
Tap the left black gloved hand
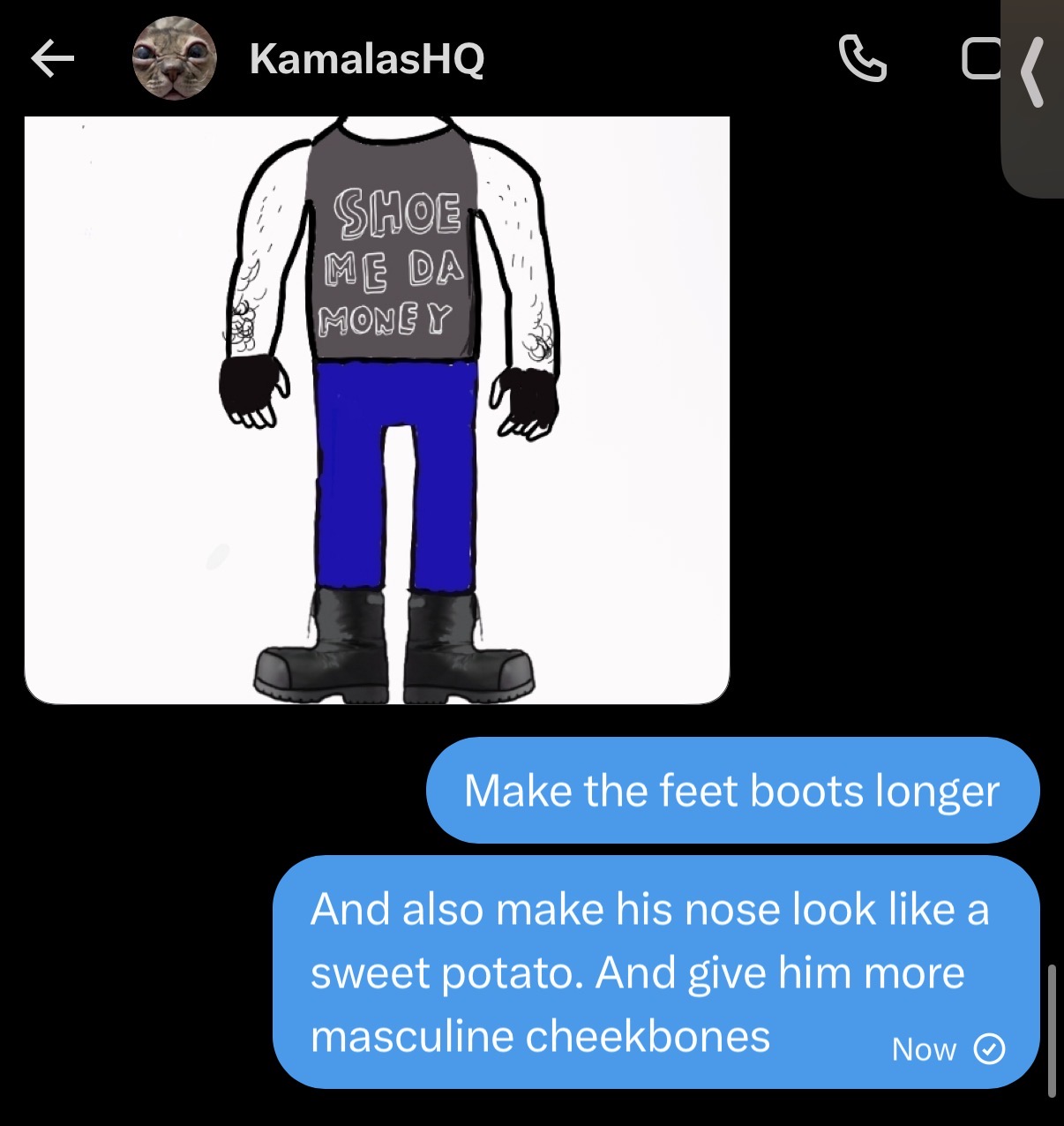click(254, 389)
